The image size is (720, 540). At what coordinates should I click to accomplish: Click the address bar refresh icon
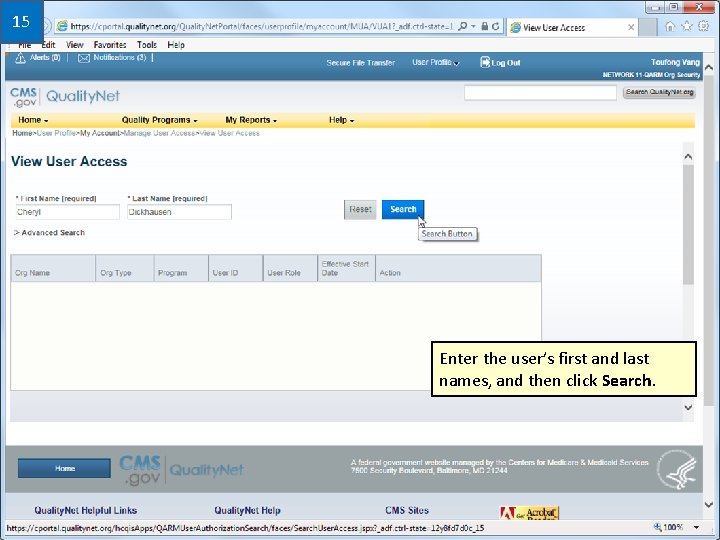tap(495, 27)
